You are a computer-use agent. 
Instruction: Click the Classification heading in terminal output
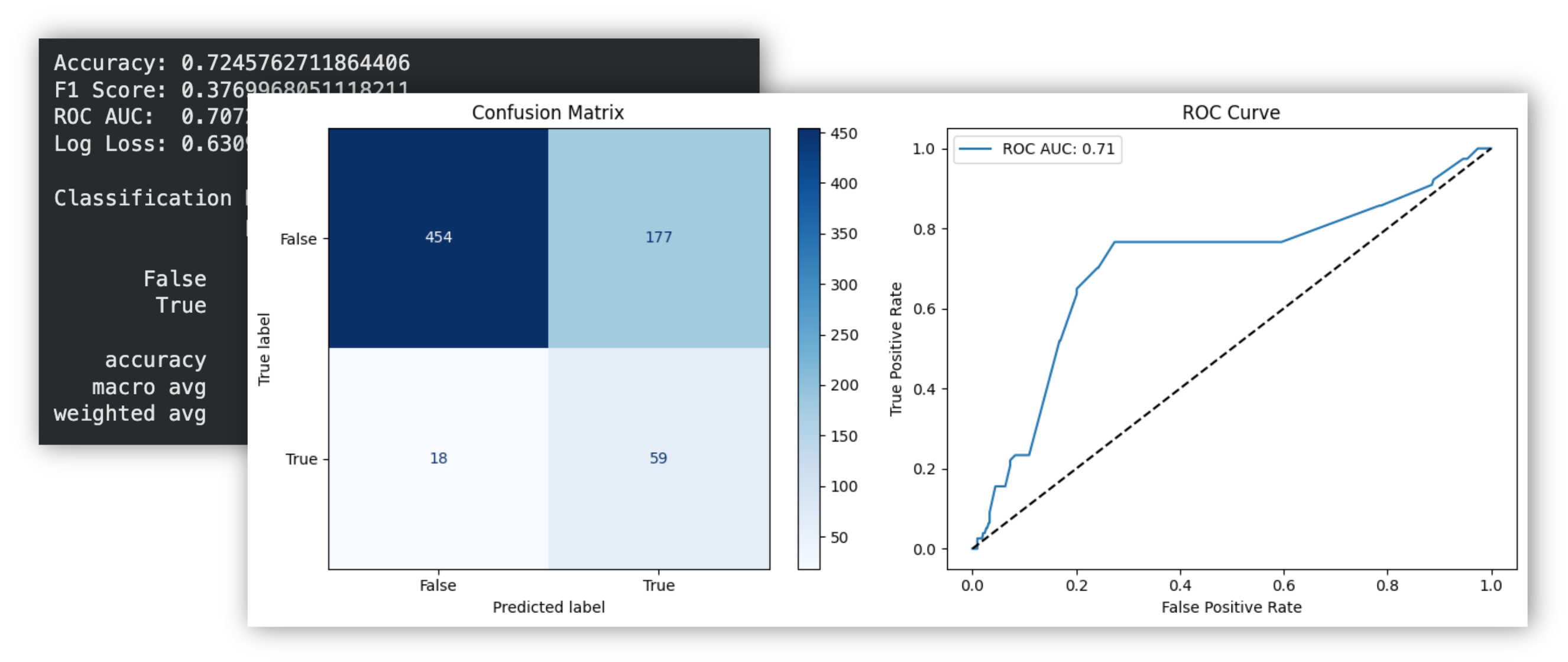142,198
